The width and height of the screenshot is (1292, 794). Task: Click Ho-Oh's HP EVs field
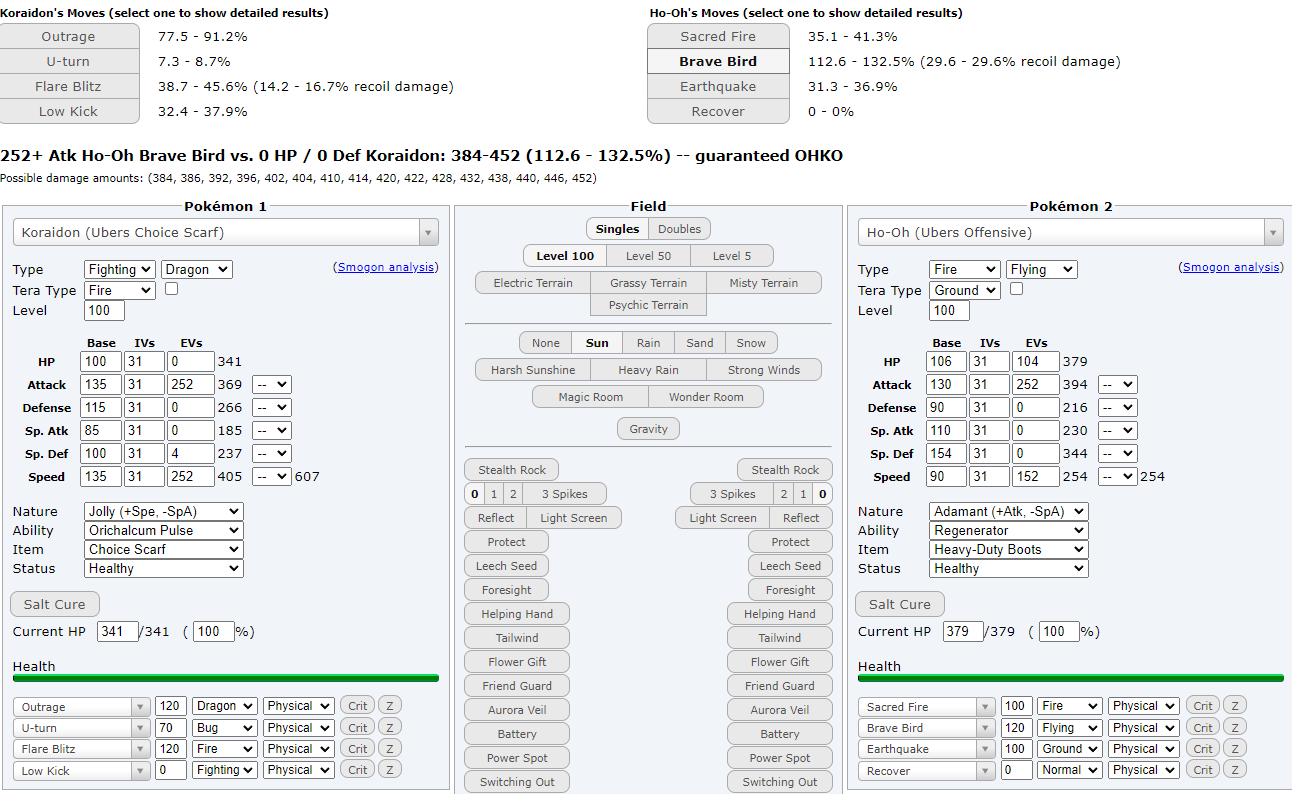(x=1036, y=362)
